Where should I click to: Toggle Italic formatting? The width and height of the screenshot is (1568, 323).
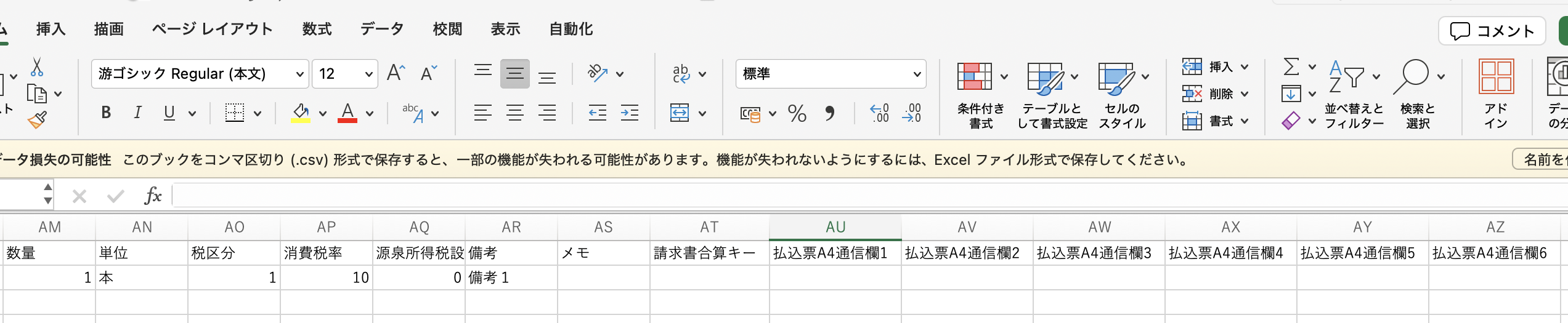(137, 113)
